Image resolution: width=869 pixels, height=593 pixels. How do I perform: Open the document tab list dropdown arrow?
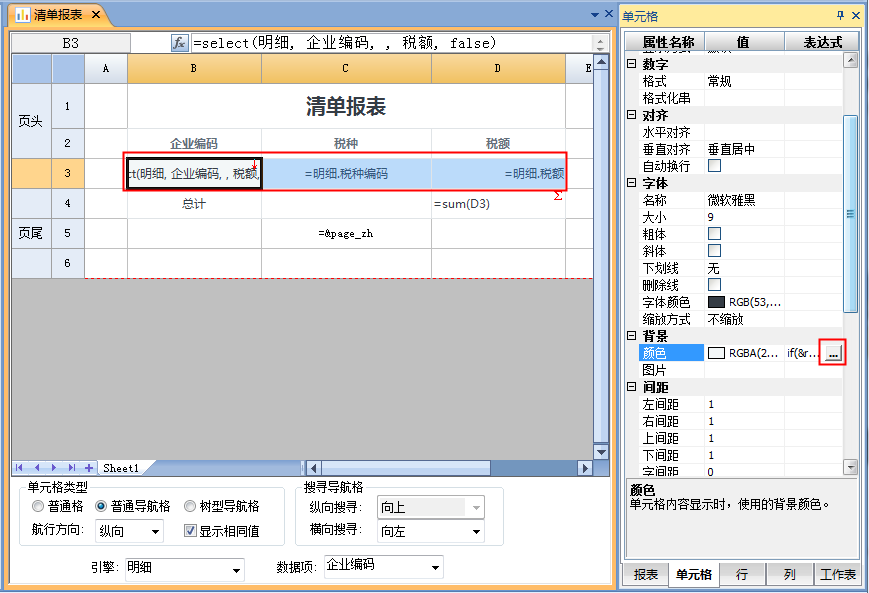pyautogui.click(x=594, y=15)
